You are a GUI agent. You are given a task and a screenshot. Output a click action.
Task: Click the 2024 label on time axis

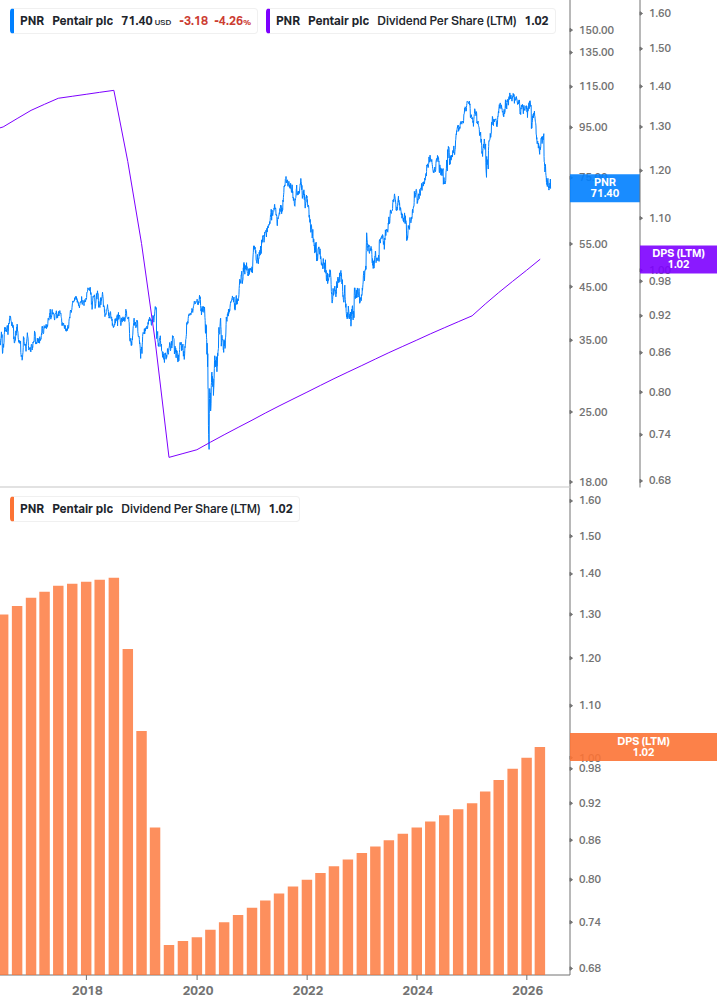[x=418, y=991]
